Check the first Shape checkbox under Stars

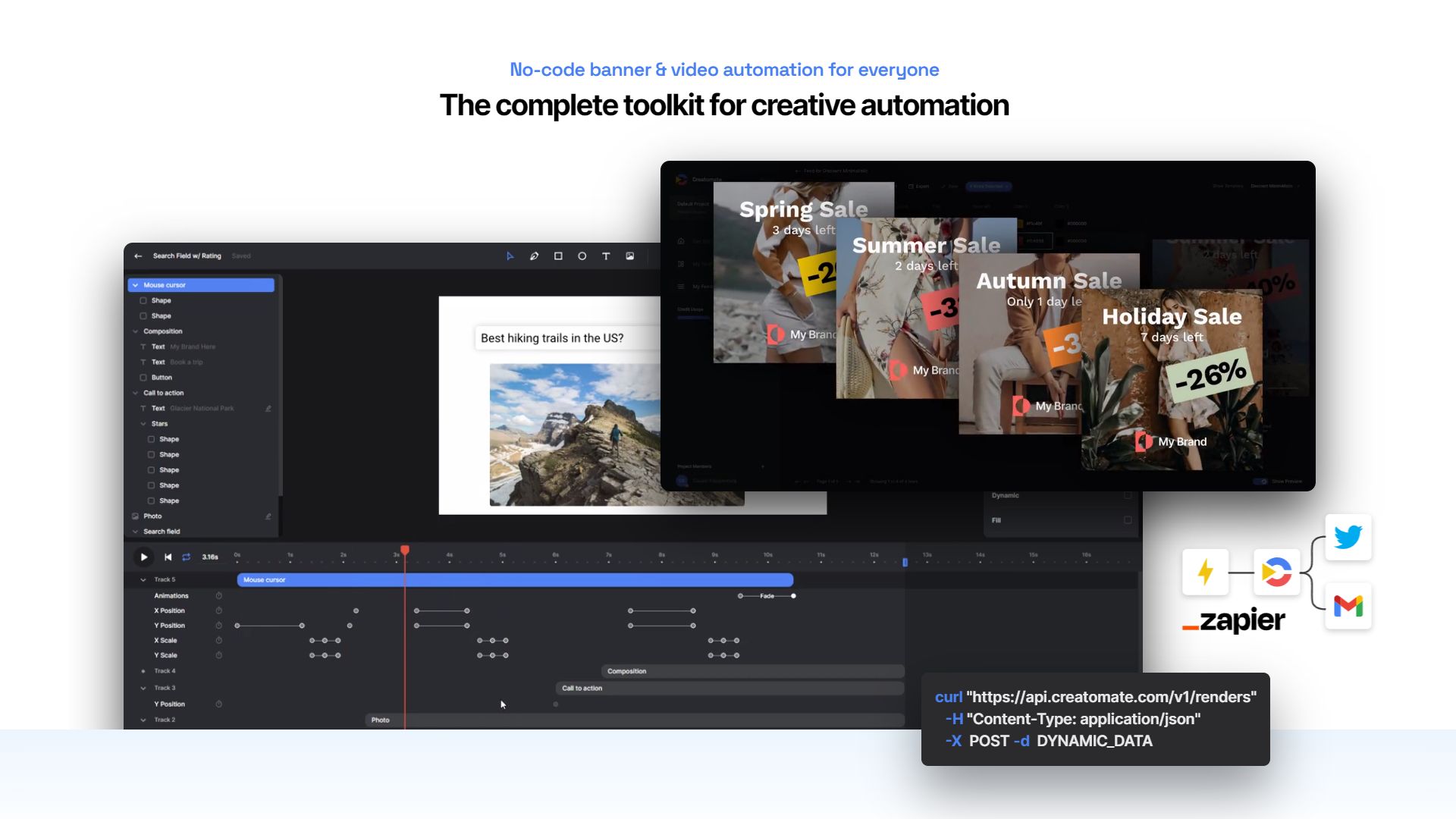pos(152,439)
